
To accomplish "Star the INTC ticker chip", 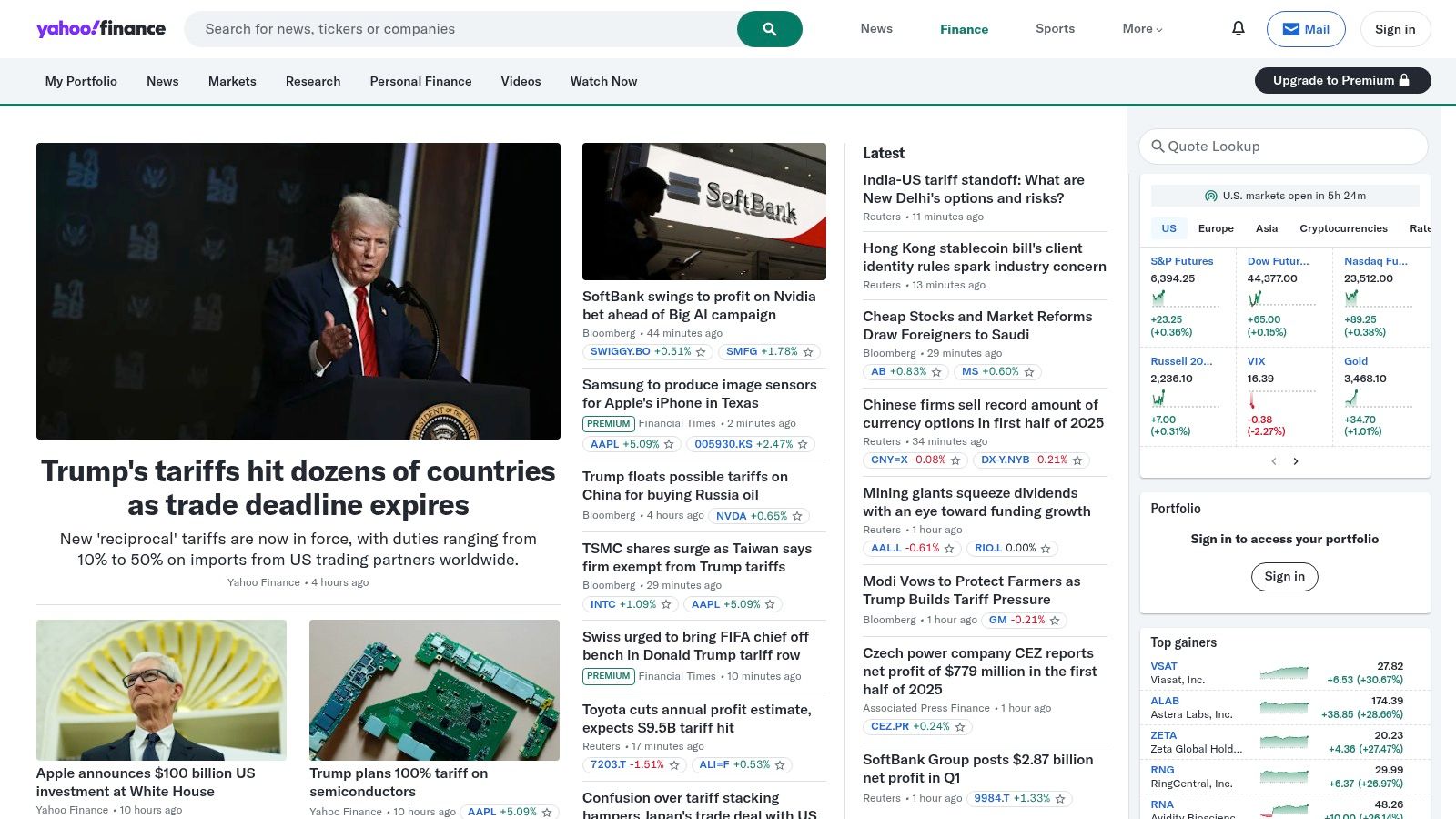I will 666,604.
